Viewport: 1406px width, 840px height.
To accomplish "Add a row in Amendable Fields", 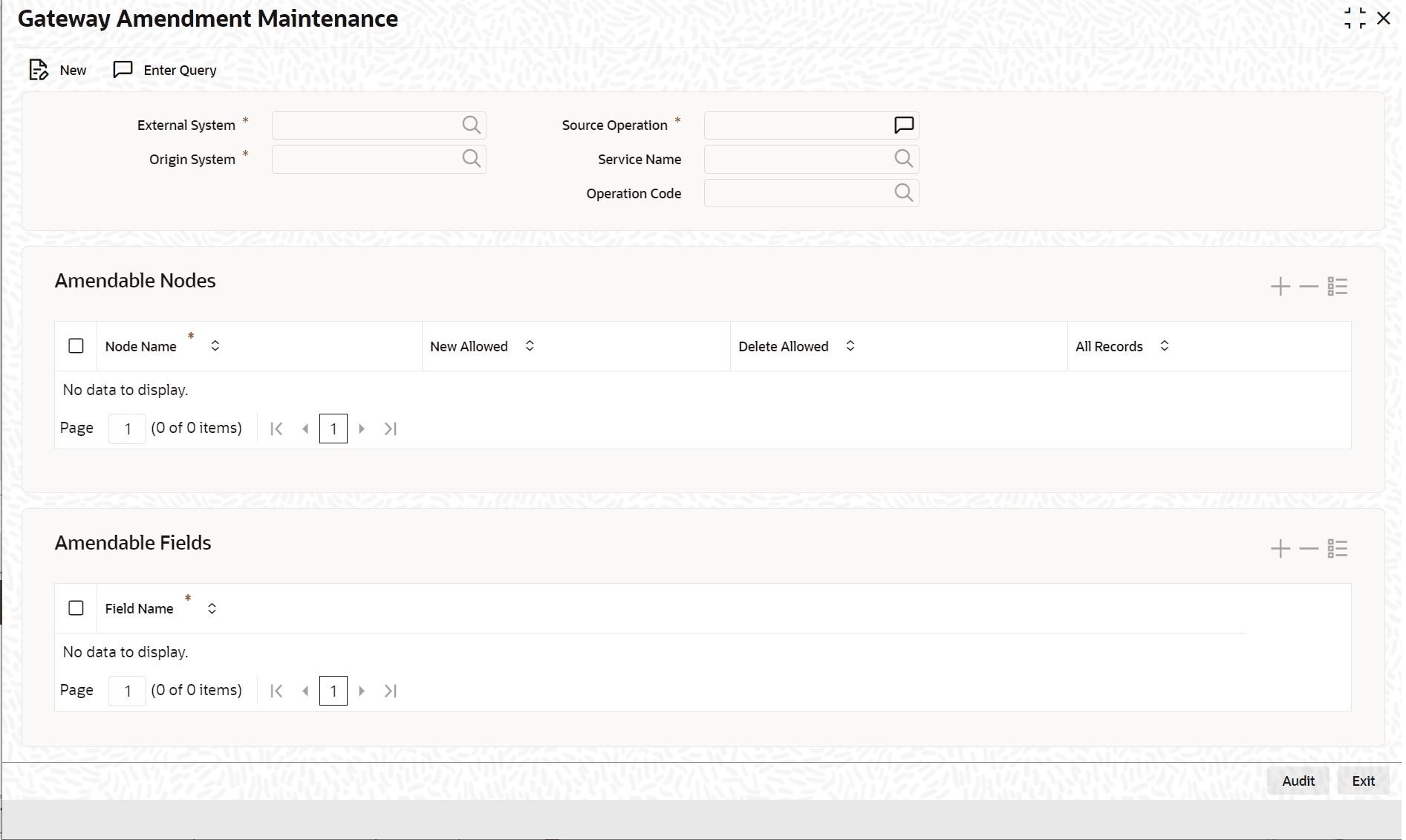I will (x=1280, y=548).
